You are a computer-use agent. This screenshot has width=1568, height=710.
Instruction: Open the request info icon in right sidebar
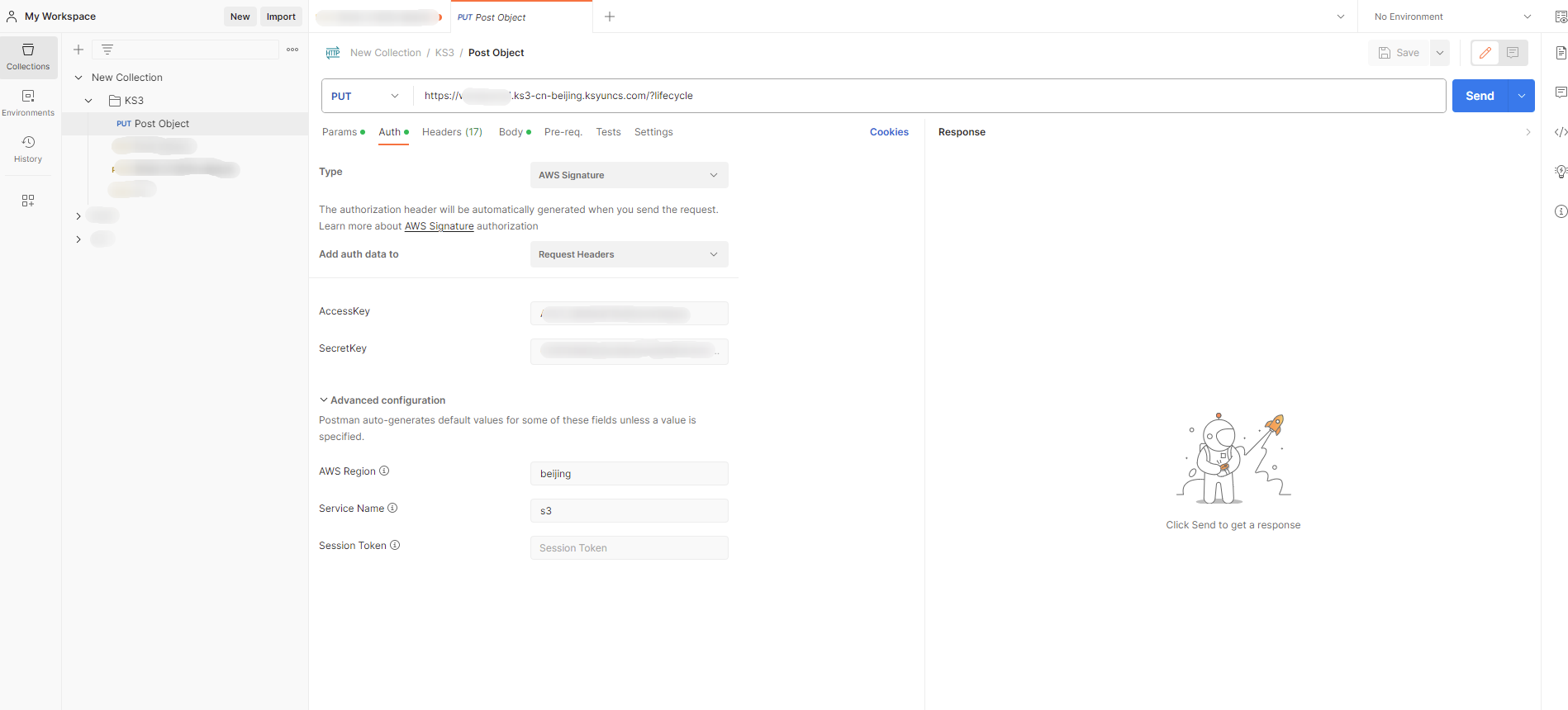(1561, 211)
